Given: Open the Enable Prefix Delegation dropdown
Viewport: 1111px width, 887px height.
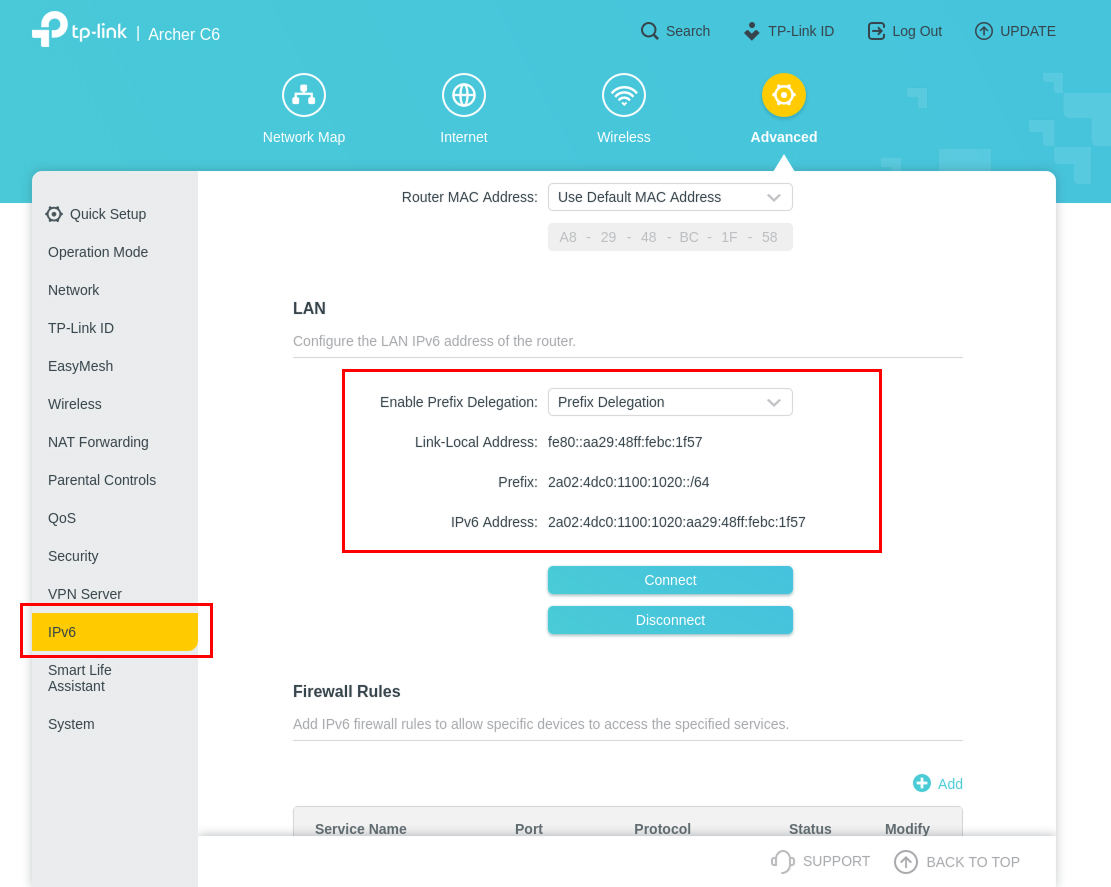Looking at the screenshot, I should tap(670, 402).
